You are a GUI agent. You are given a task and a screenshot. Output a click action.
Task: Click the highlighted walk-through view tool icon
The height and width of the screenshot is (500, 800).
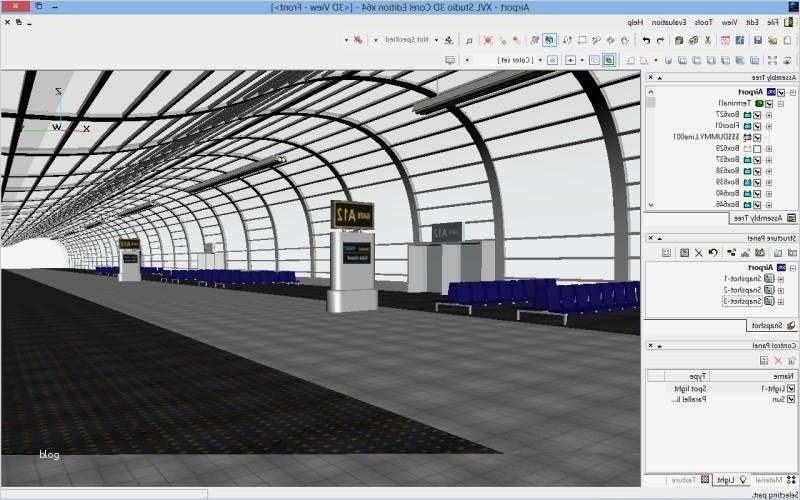pyautogui.click(x=549, y=40)
